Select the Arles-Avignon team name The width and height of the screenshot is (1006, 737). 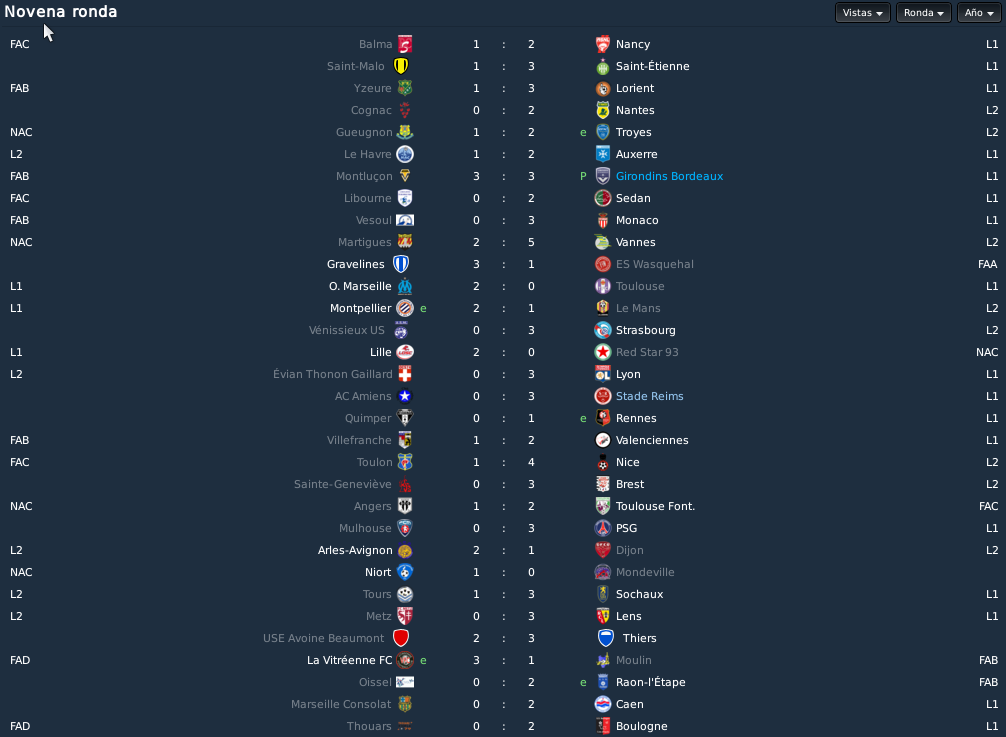[355, 550]
